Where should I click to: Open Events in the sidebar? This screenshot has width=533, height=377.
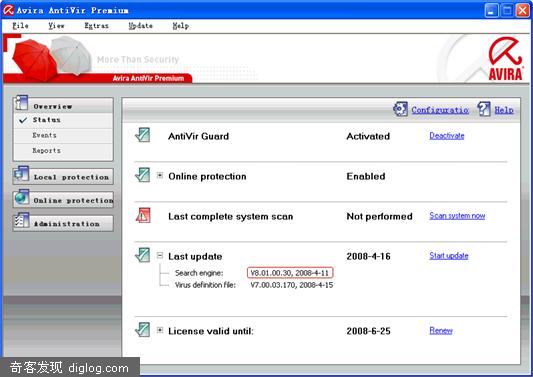pyautogui.click(x=44, y=135)
